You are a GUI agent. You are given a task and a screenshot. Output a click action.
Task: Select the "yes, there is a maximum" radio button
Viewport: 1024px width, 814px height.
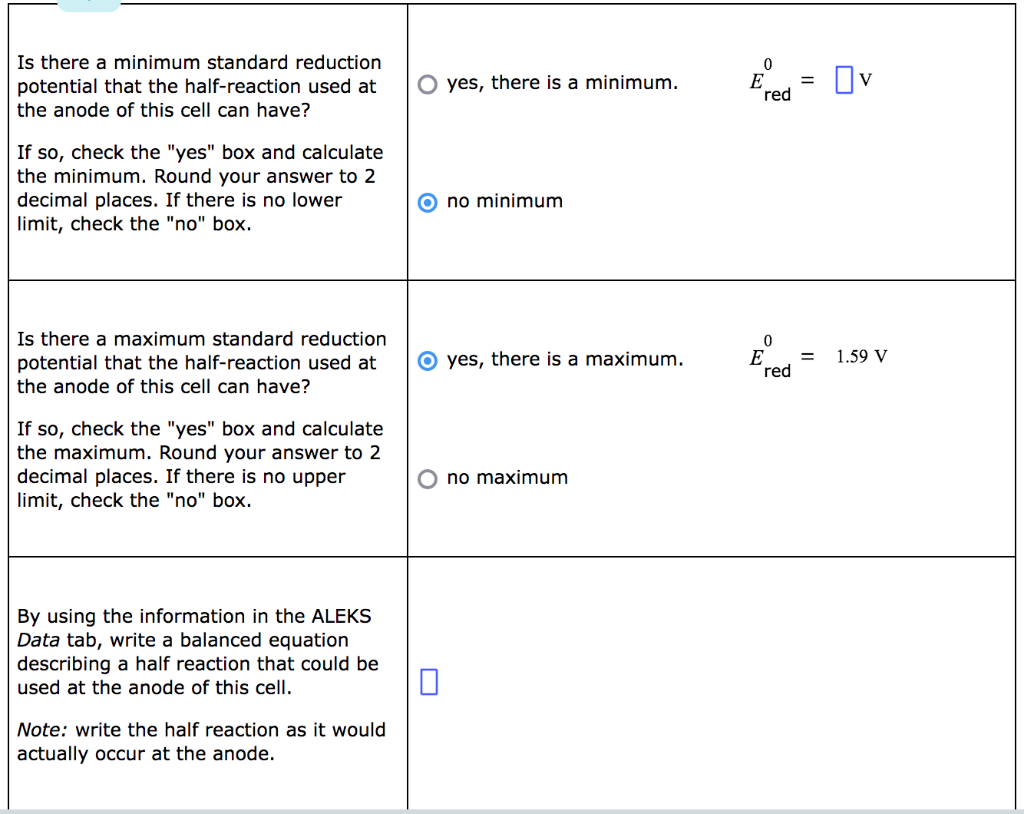427,361
